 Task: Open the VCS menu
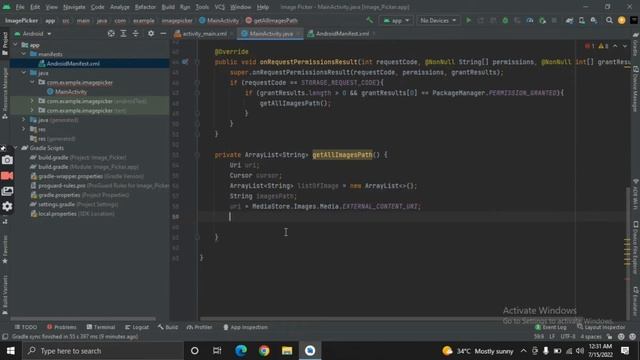[220, 7]
